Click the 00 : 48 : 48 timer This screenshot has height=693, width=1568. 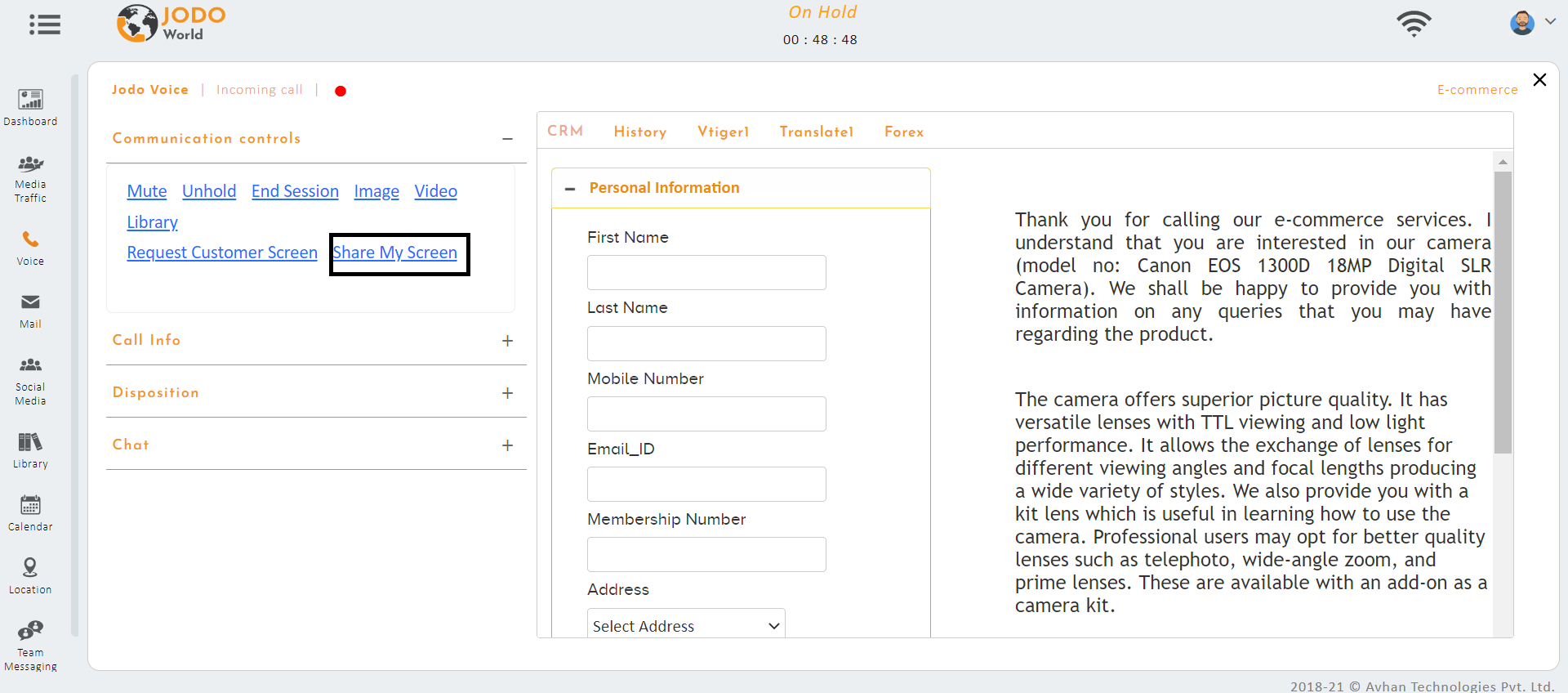pyautogui.click(x=820, y=40)
